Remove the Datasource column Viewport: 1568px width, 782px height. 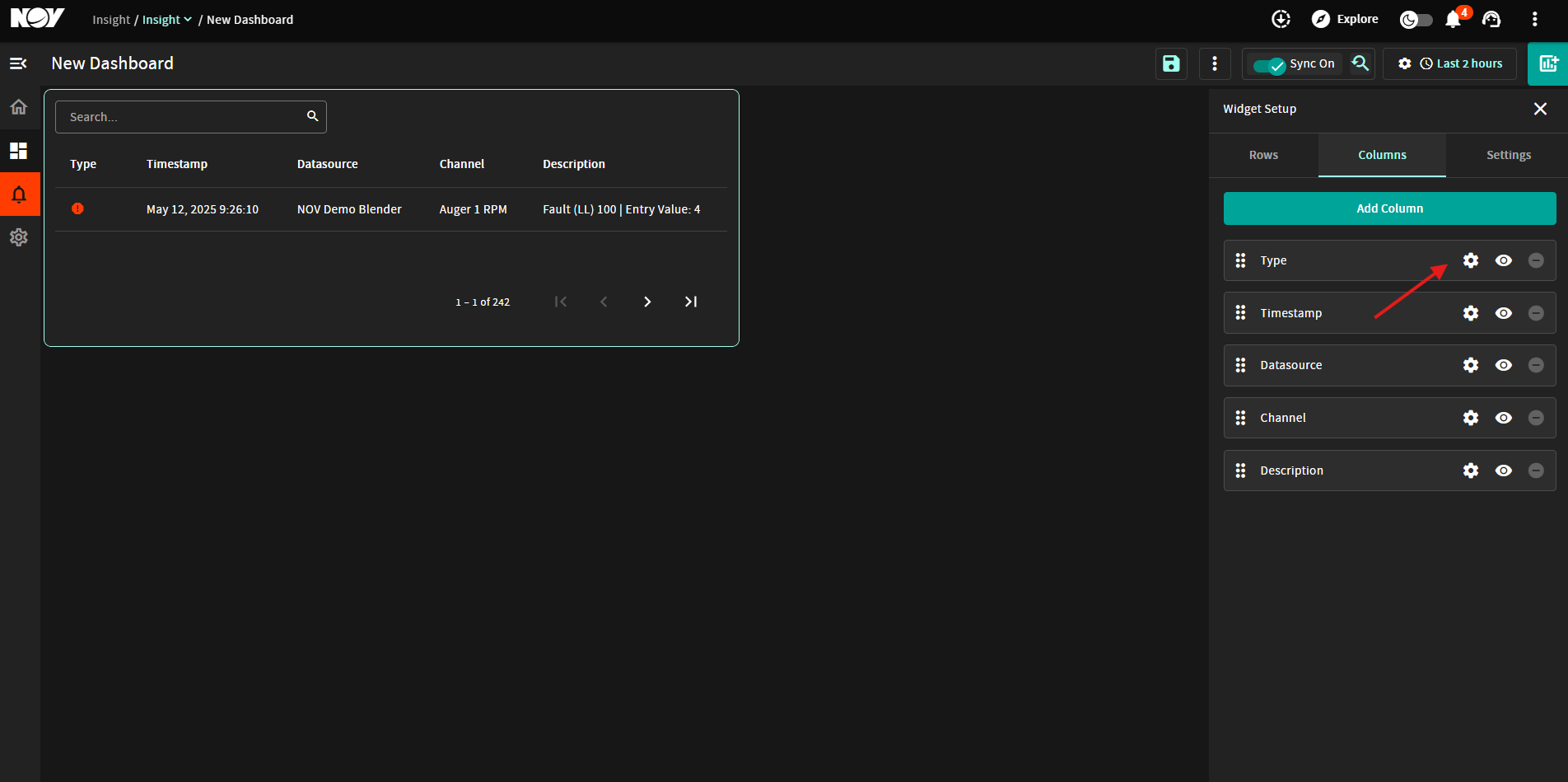click(1536, 365)
